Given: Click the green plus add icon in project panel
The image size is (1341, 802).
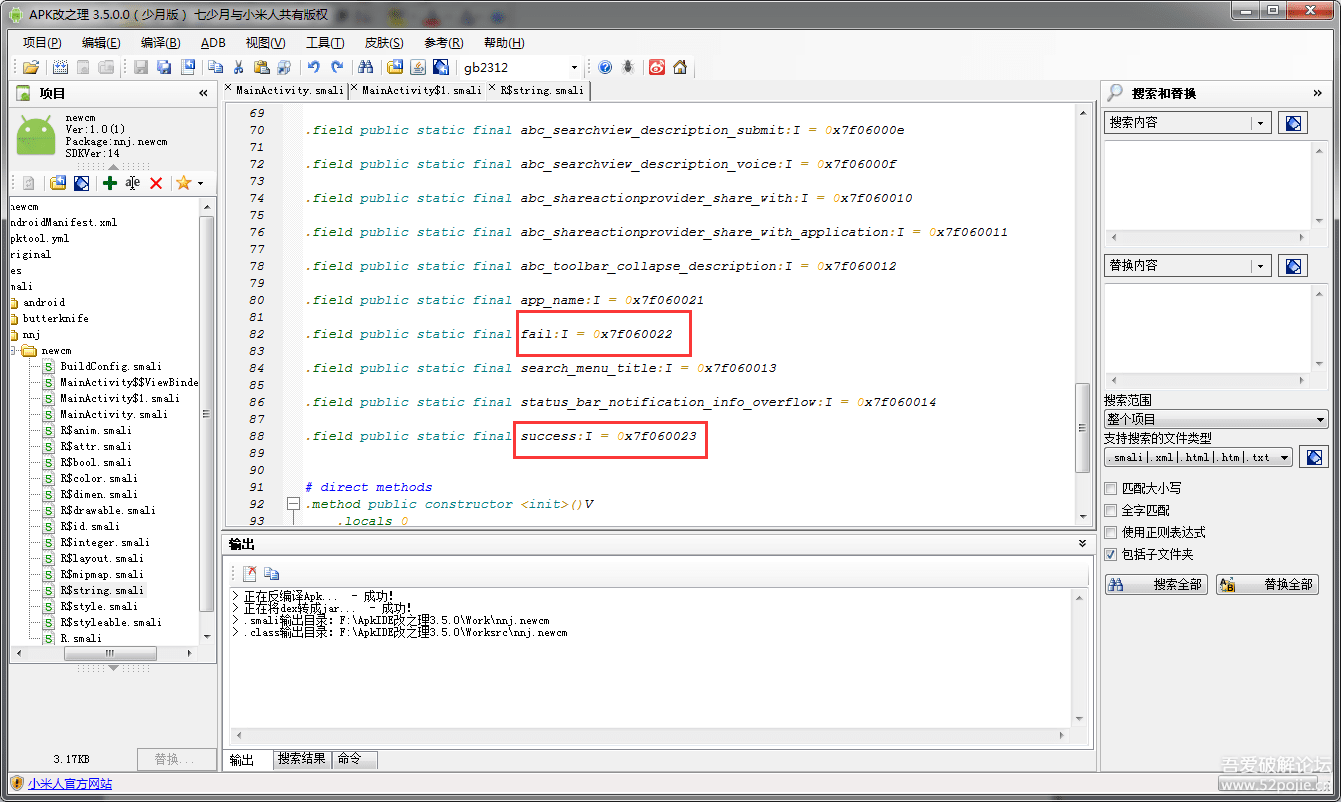Looking at the screenshot, I should click(110, 183).
